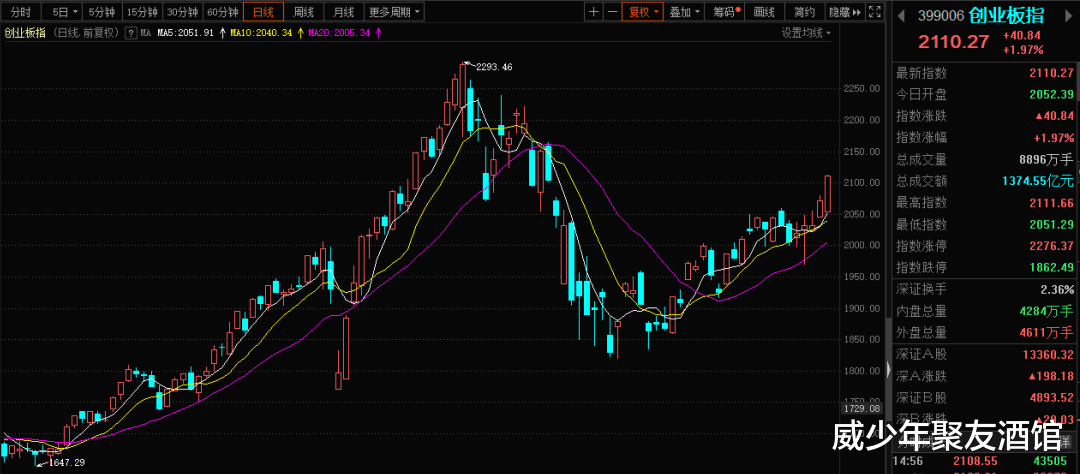Select the 日线 daily chart tab
Viewport: 1080px width, 474px height.
tap(263, 12)
